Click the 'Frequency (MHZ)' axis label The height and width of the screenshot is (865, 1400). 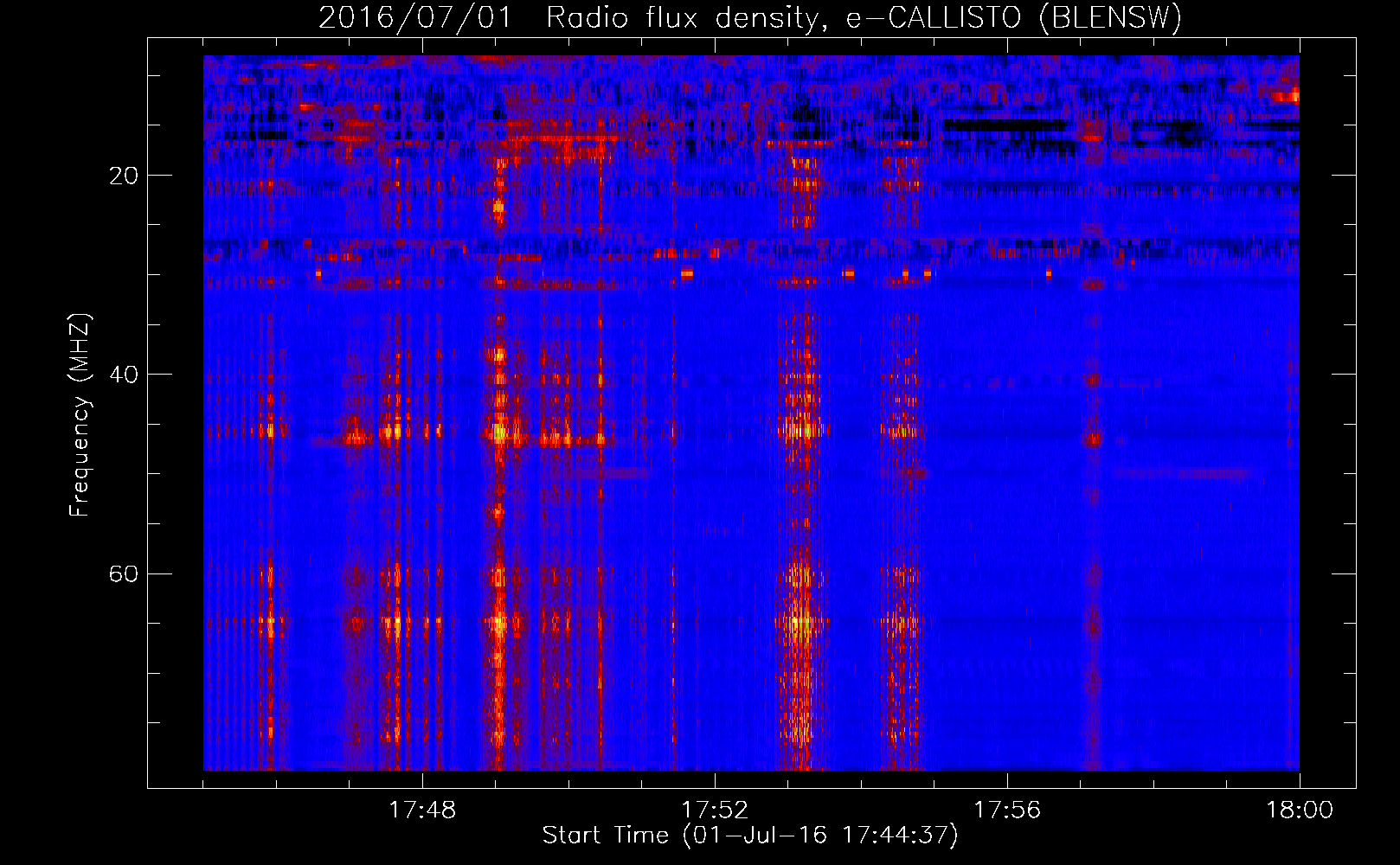(80, 415)
